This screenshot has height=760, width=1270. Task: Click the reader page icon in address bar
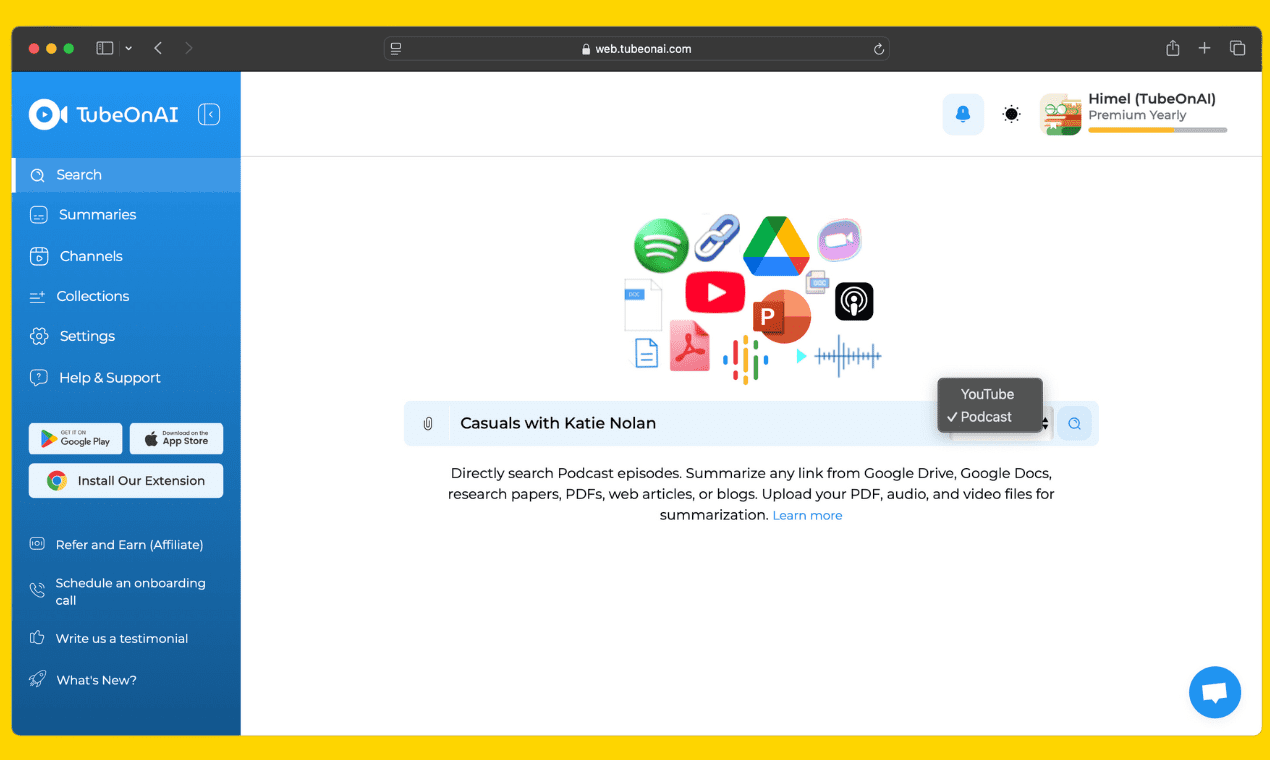pyautogui.click(x=396, y=48)
